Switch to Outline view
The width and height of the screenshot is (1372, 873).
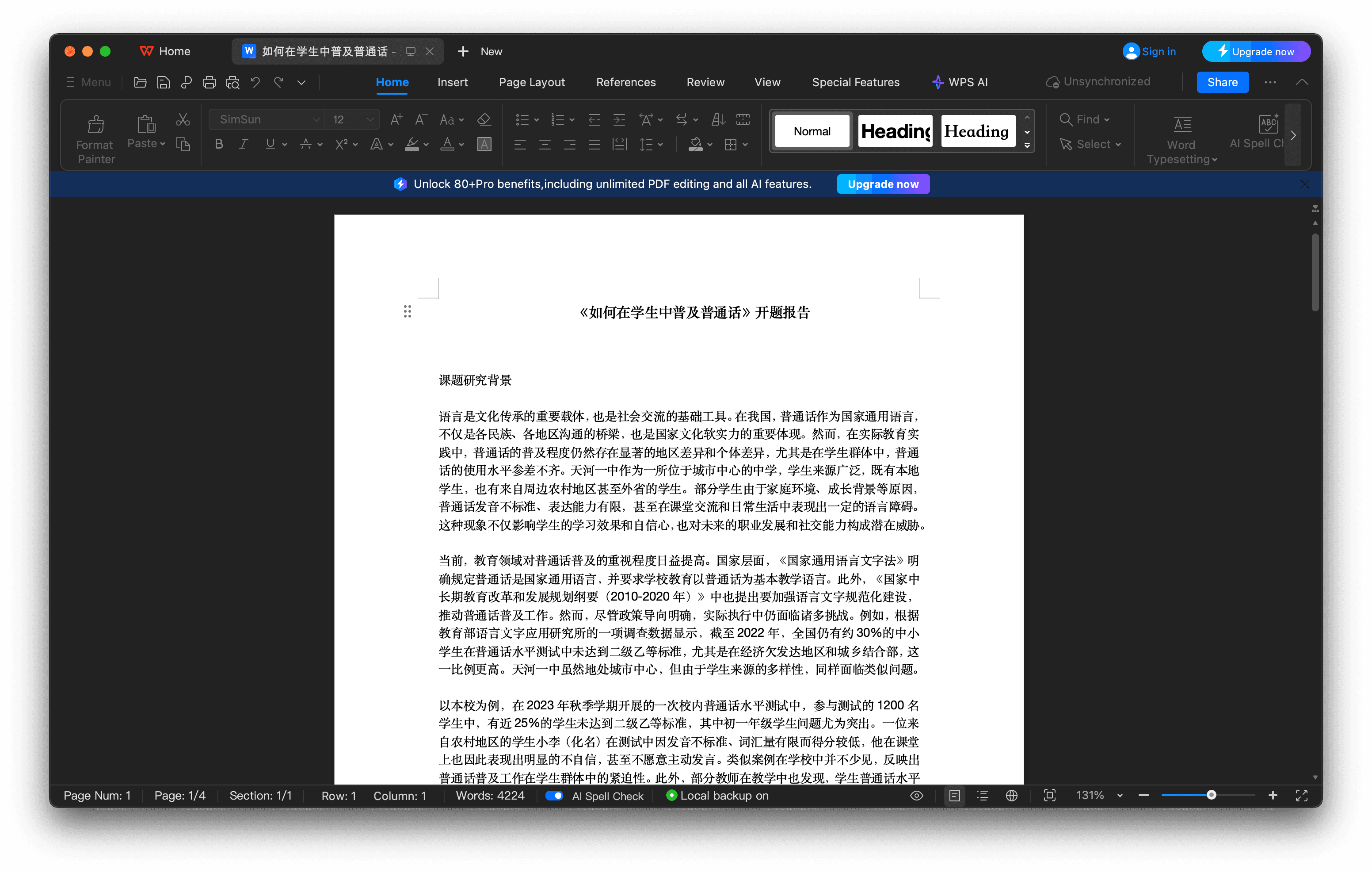(983, 796)
